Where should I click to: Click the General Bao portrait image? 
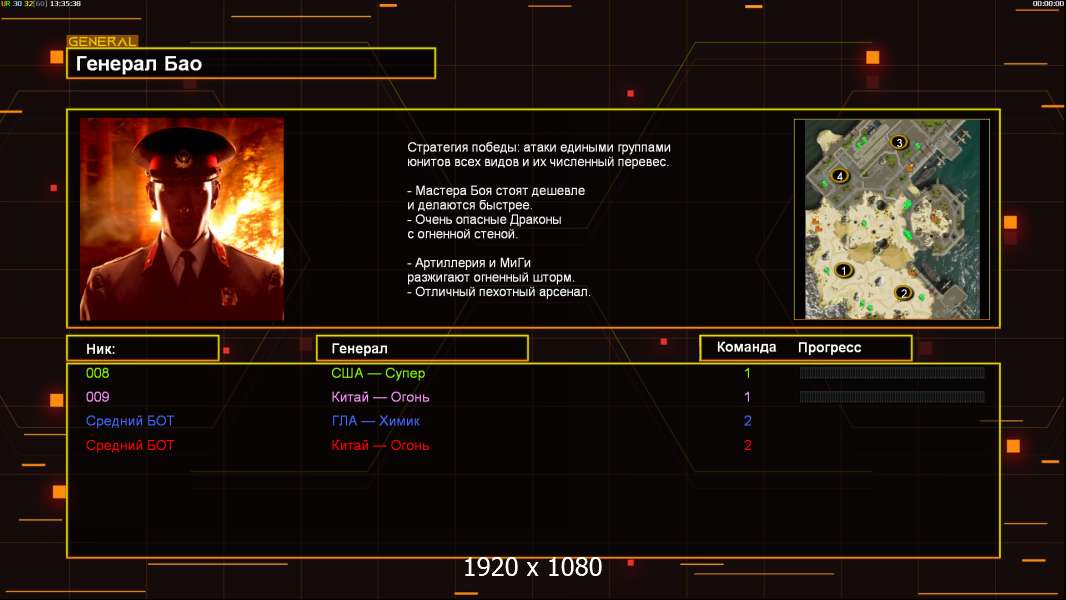click(x=182, y=219)
